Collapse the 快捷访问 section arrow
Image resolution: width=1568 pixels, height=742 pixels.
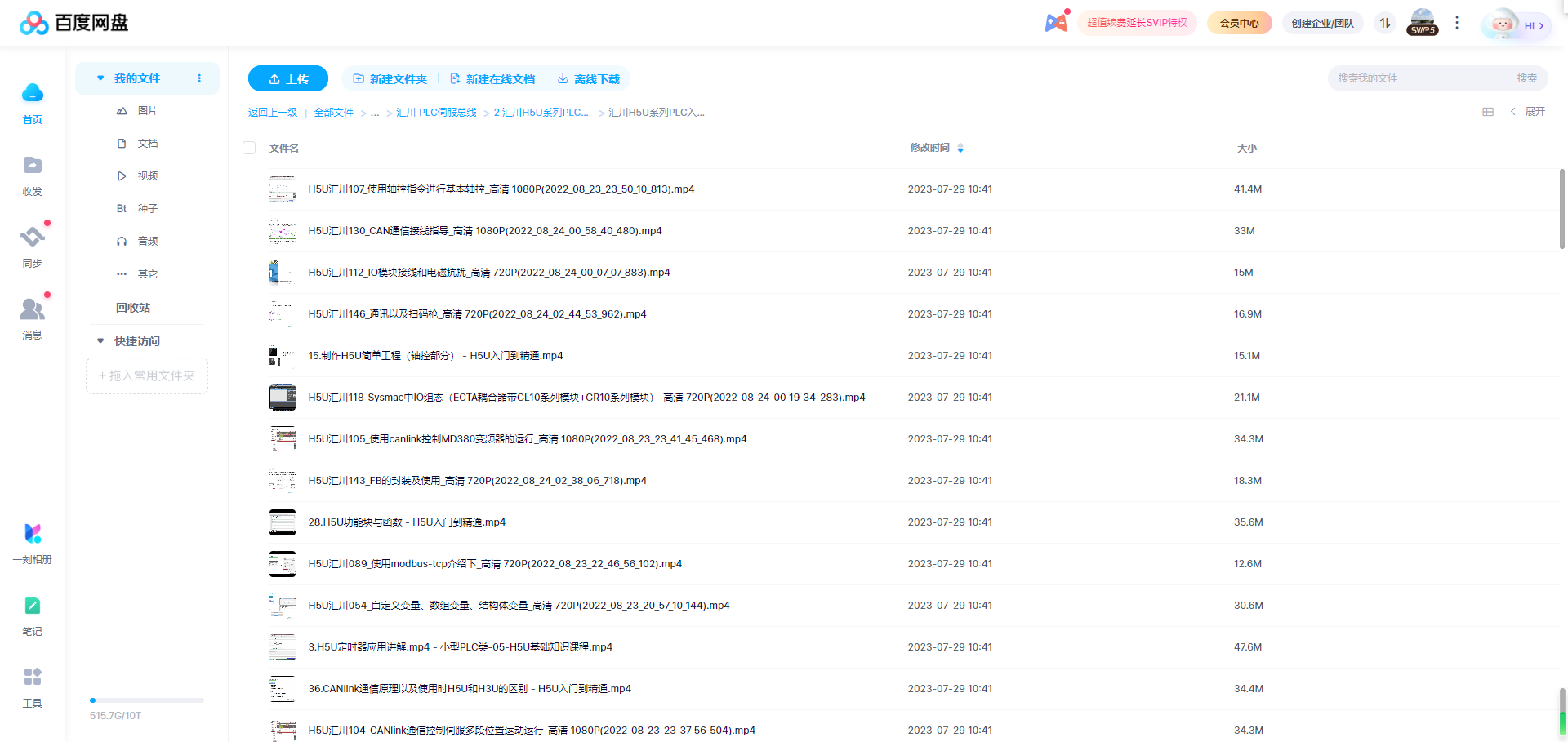click(100, 341)
